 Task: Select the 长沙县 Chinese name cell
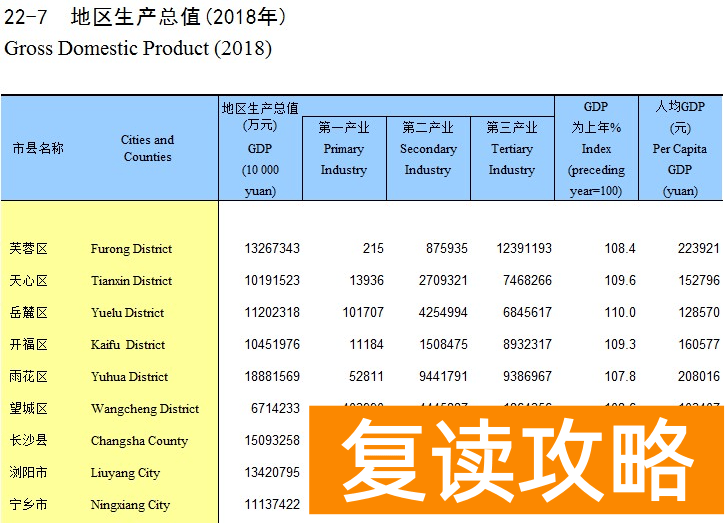(x=28, y=440)
